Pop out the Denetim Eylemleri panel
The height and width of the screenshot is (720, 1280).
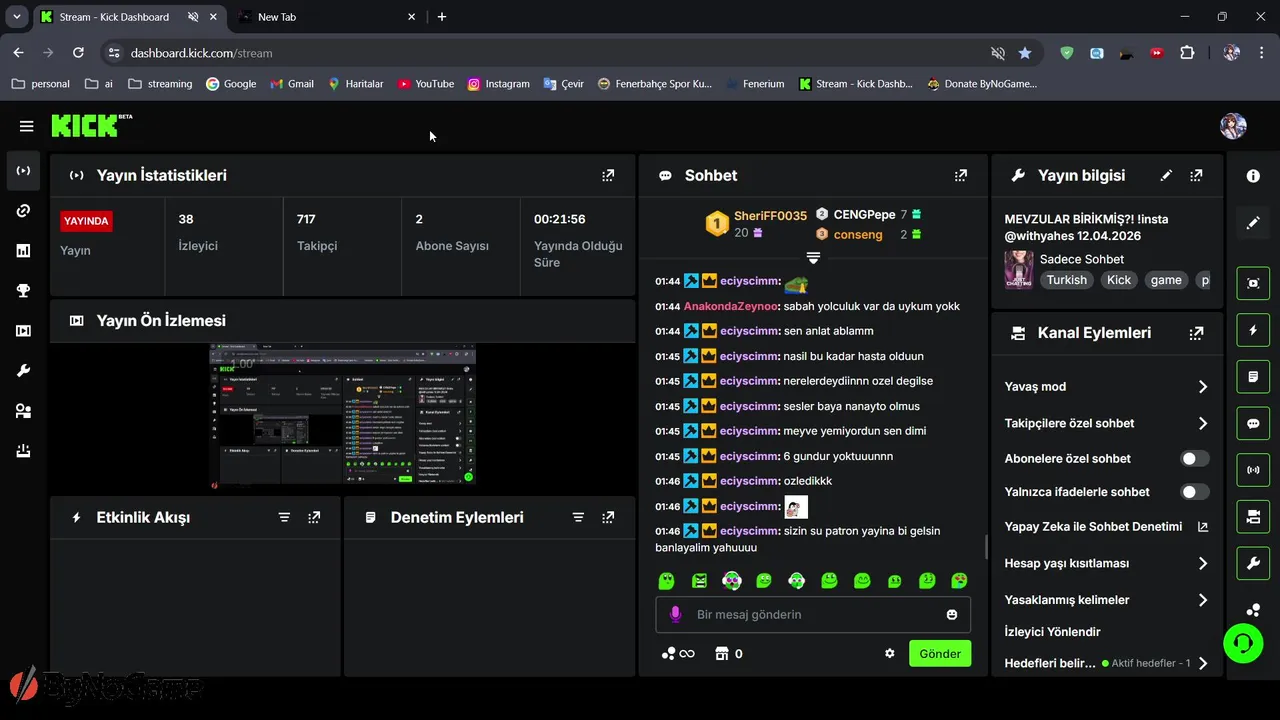coord(608,517)
